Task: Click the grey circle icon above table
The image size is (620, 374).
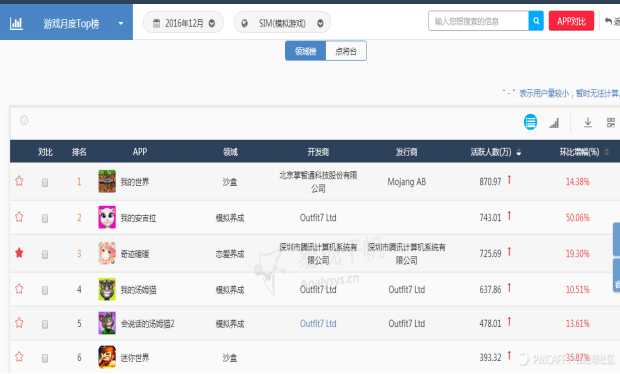Action: pos(24,120)
